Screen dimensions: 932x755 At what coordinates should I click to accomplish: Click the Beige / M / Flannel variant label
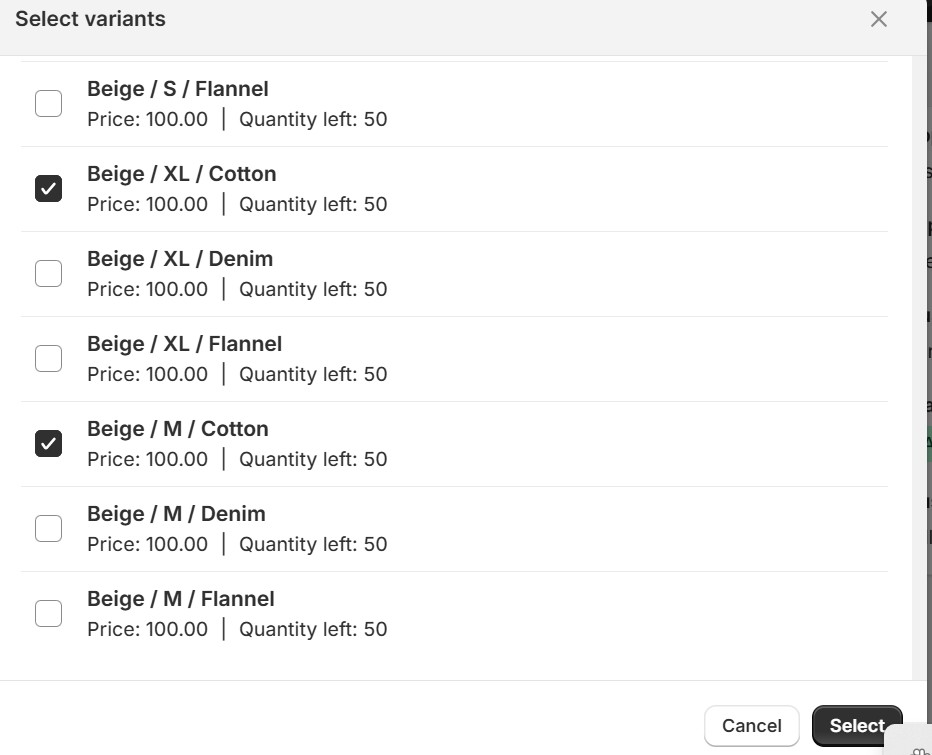pyautogui.click(x=180, y=599)
